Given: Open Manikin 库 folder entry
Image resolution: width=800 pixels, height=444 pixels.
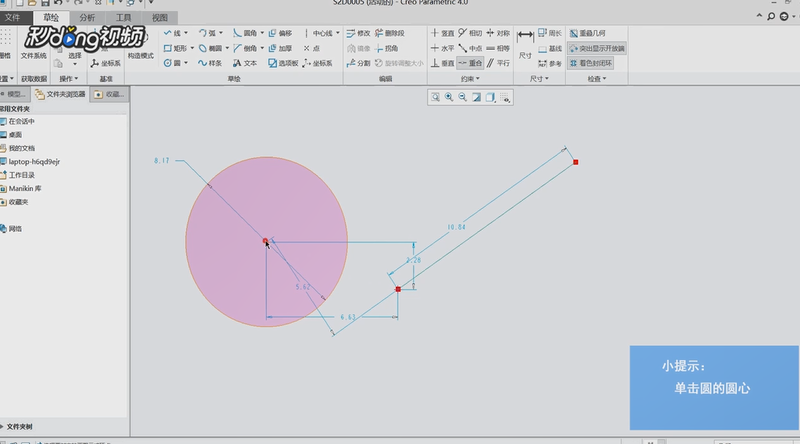Looking at the screenshot, I should tap(21, 188).
